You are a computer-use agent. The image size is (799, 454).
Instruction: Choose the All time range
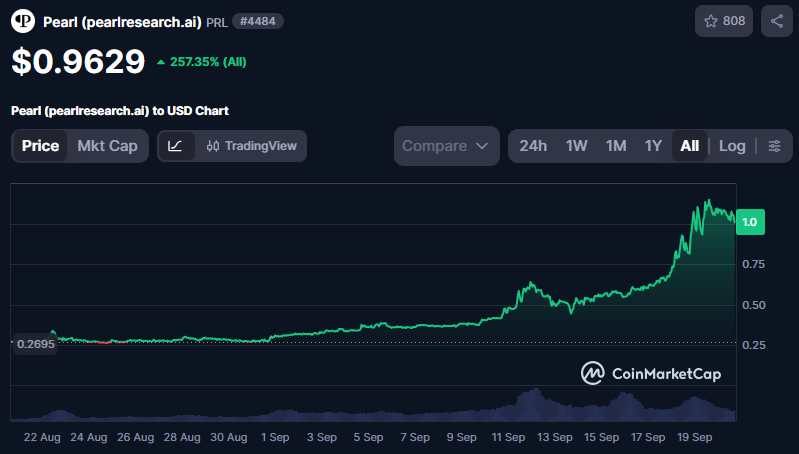coord(689,146)
